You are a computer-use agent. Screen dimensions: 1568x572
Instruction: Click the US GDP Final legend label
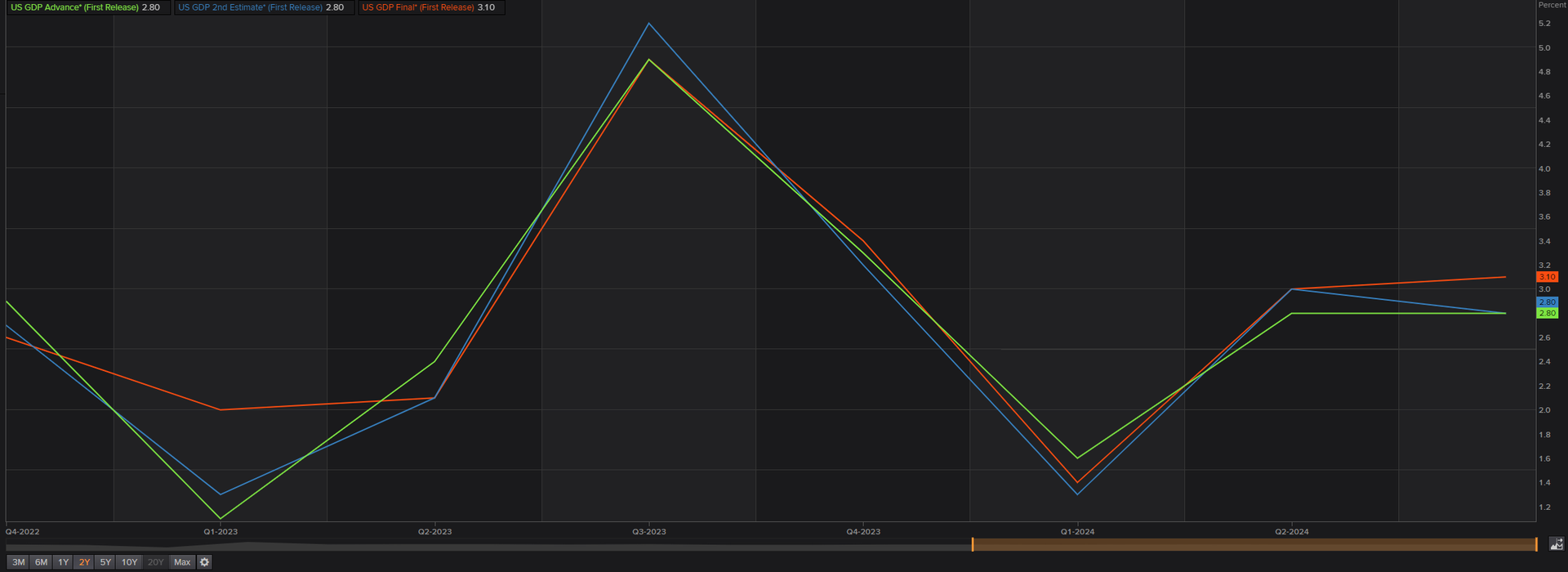pos(418,7)
